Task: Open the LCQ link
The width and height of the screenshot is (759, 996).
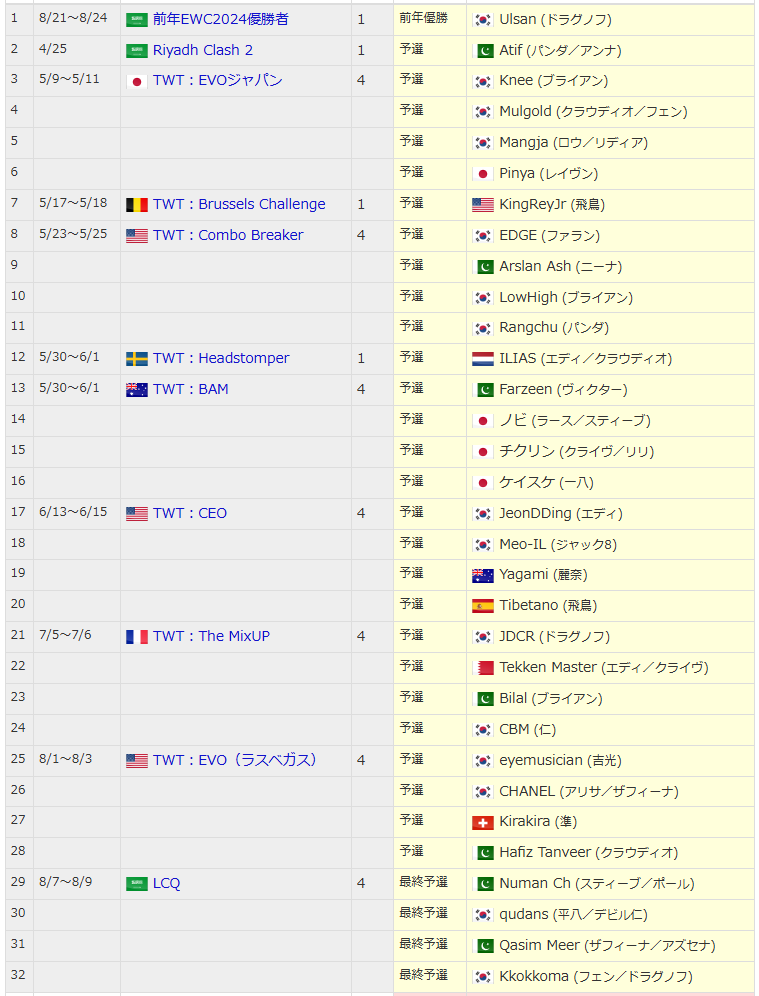Action: point(166,884)
